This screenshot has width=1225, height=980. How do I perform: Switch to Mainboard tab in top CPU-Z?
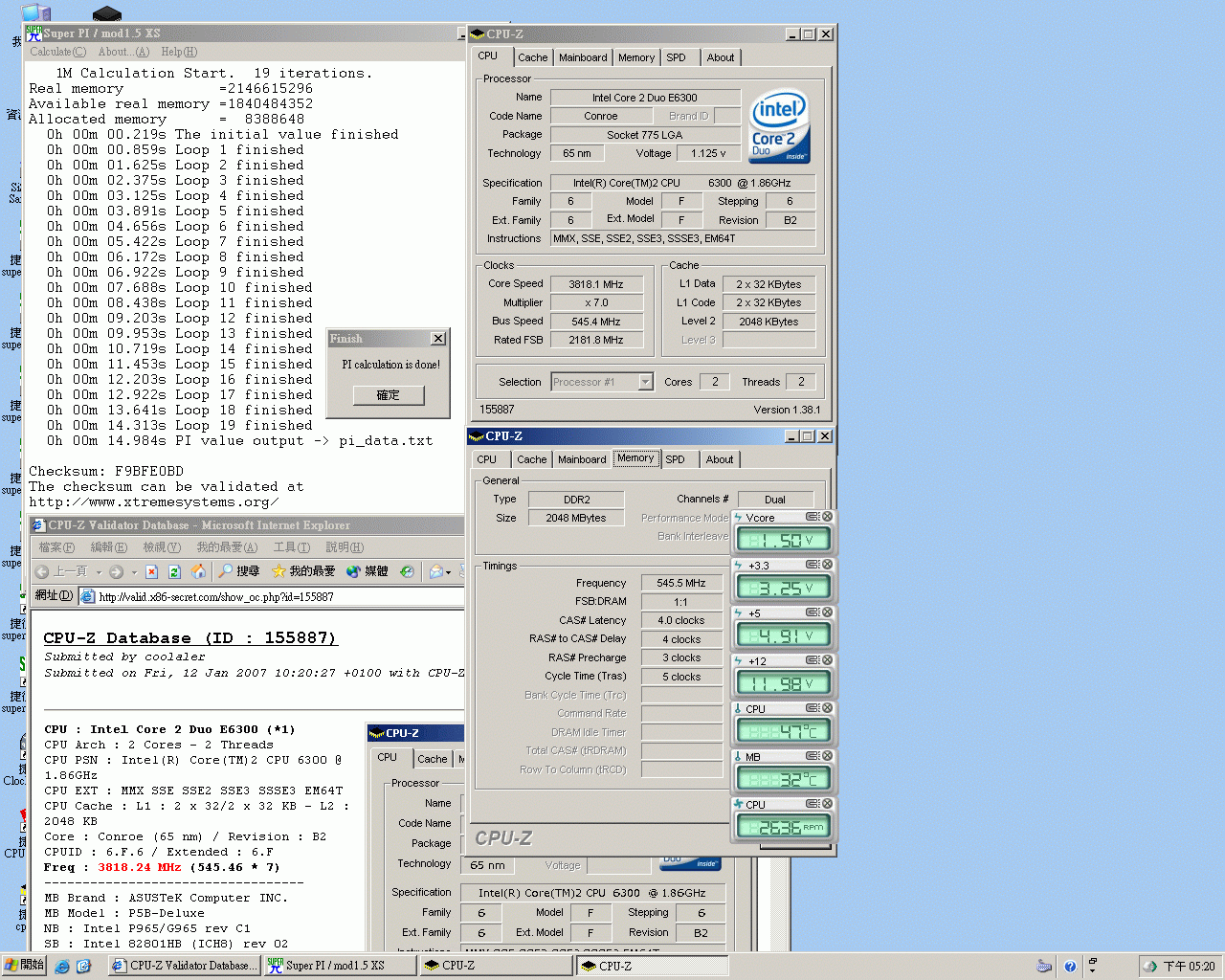[583, 57]
